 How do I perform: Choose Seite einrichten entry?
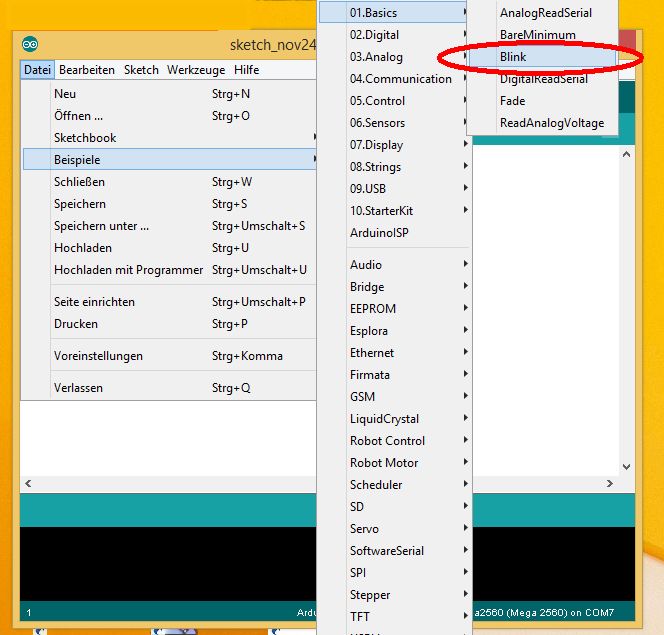(x=169, y=302)
